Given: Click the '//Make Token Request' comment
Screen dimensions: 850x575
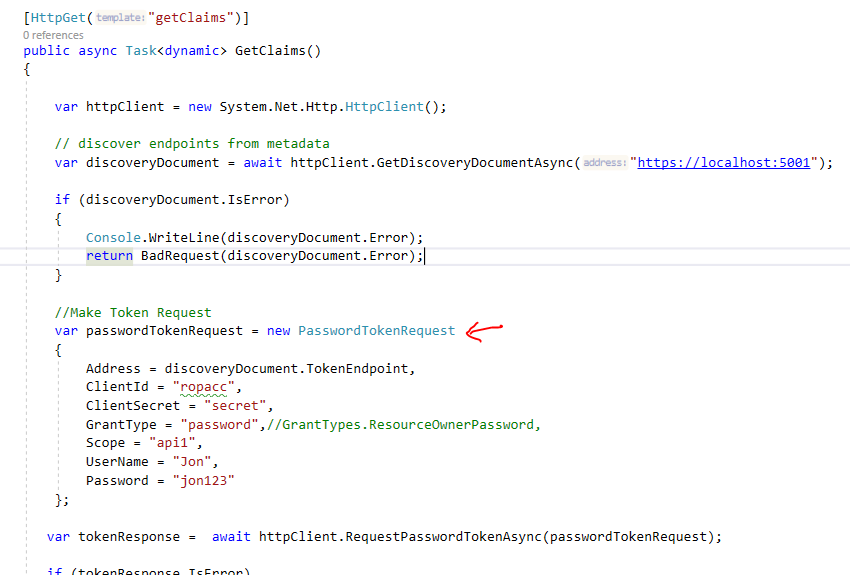Looking at the screenshot, I should [133, 313].
